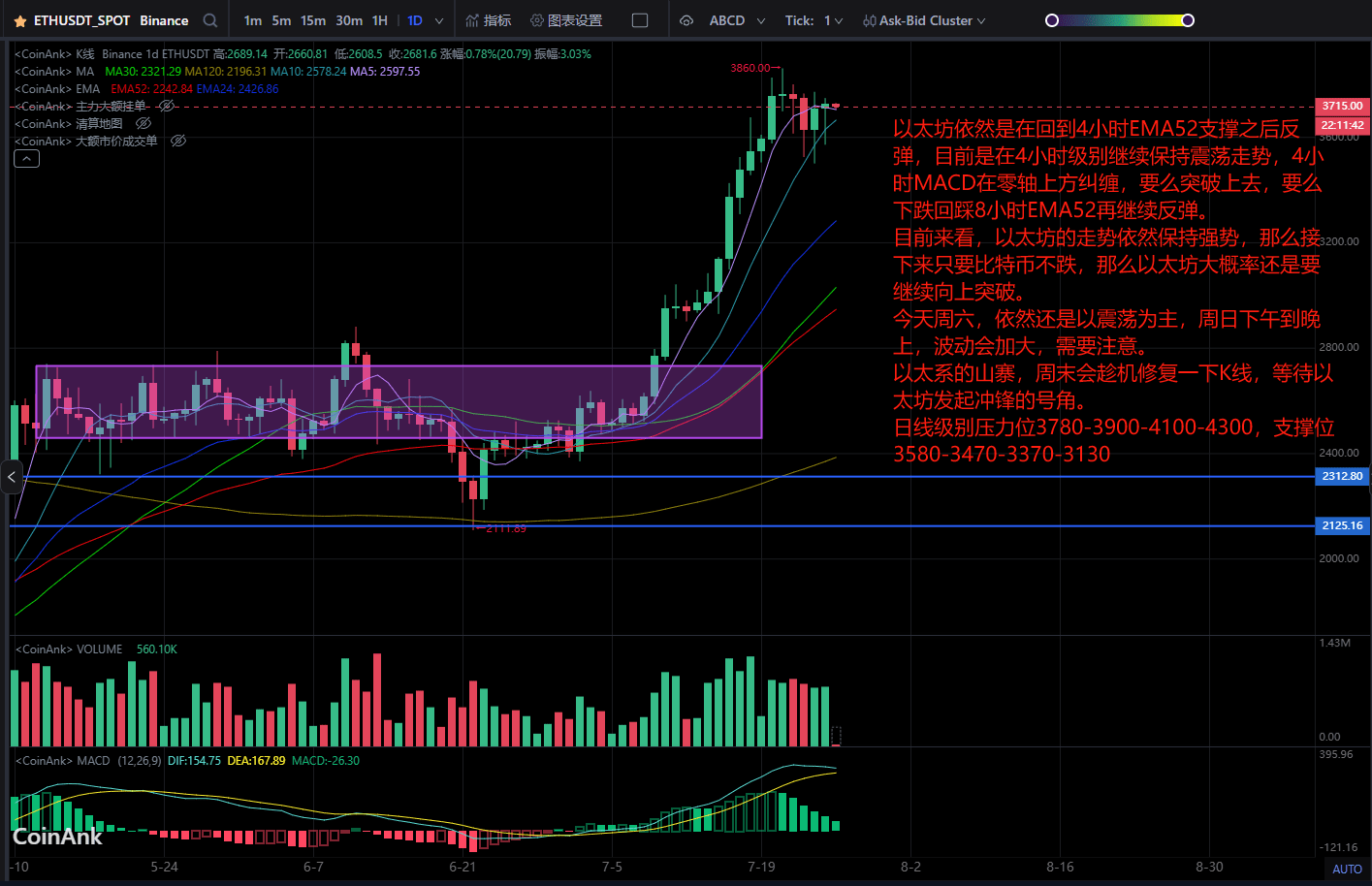Select the 2312.80 horizontal line price tag
The height and width of the screenshot is (886, 1372).
point(1342,476)
